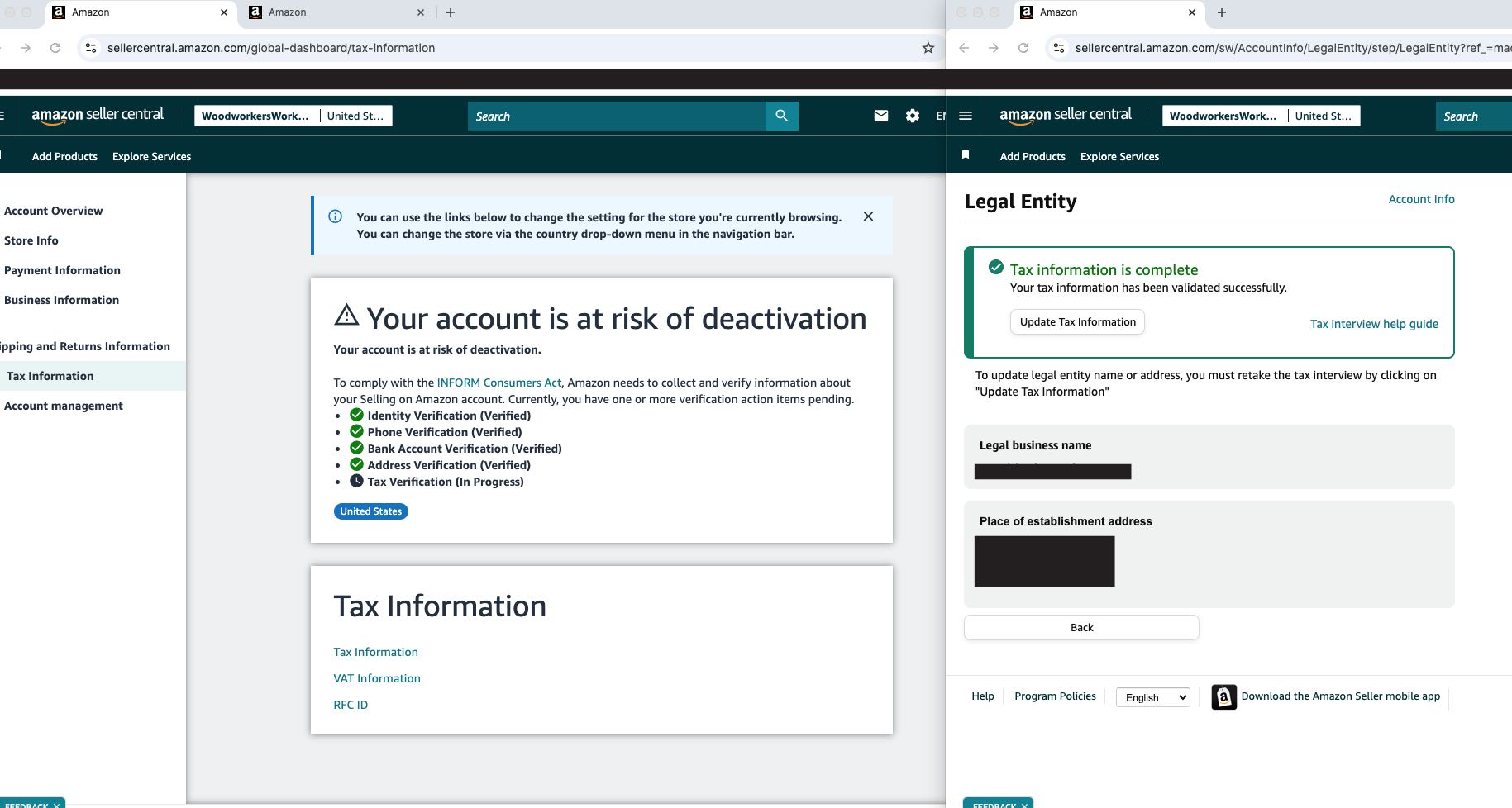The height and width of the screenshot is (808, 1512).
Task: Open a new tab in the left browser window
Action: (x=451, y=12)
